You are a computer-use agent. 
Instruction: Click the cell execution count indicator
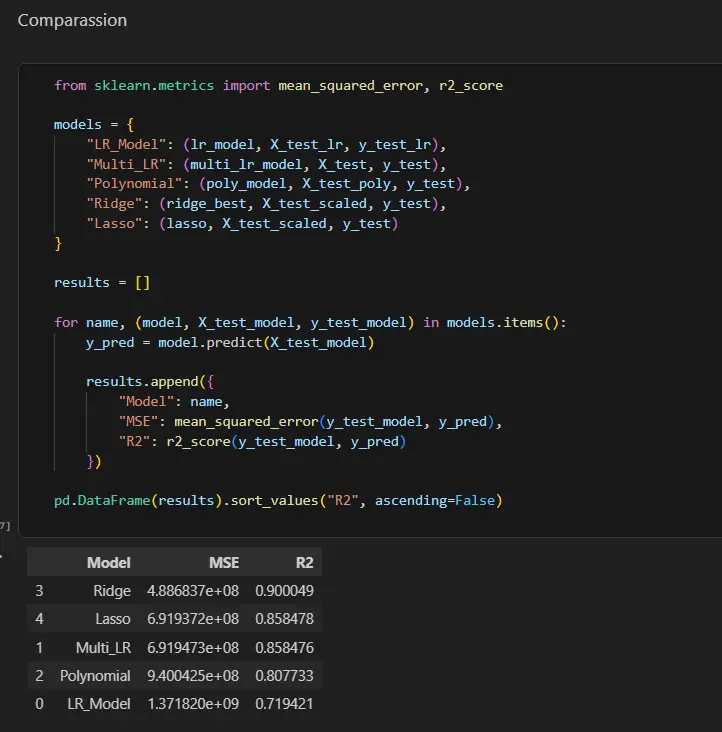click(5, 526)
